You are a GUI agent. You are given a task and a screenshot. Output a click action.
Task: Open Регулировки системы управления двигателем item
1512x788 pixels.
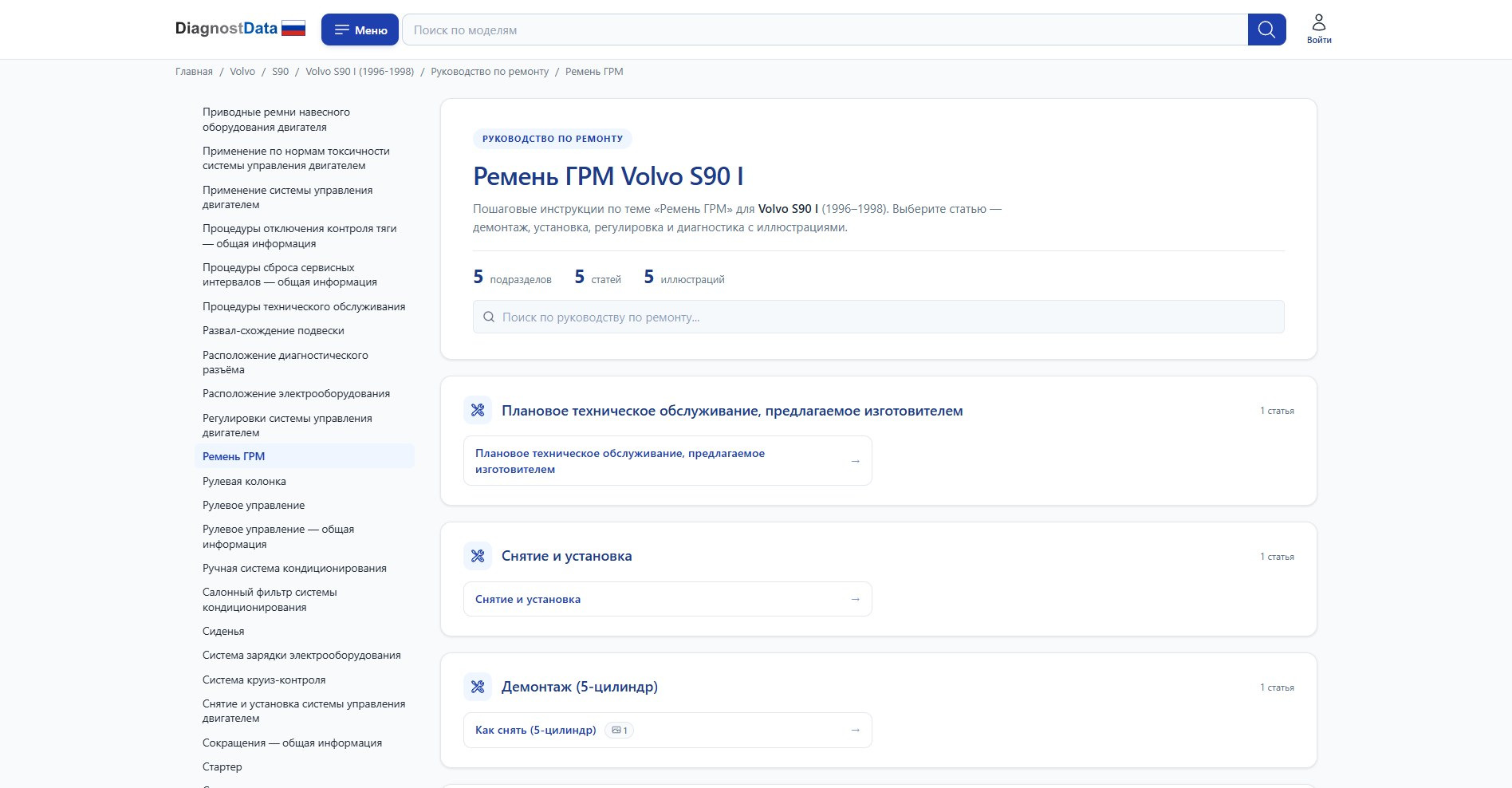pyautogui.click(x=304, y=425)
